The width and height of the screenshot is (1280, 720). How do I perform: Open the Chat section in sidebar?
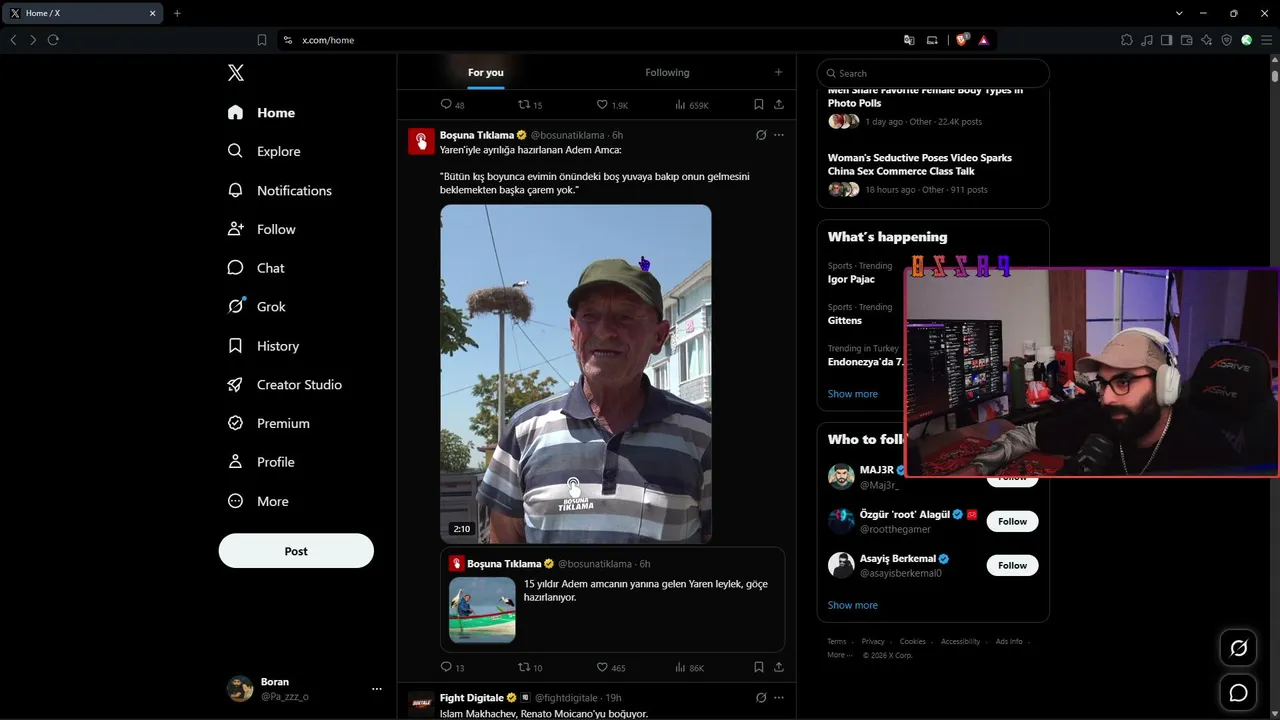click(256, 268)
